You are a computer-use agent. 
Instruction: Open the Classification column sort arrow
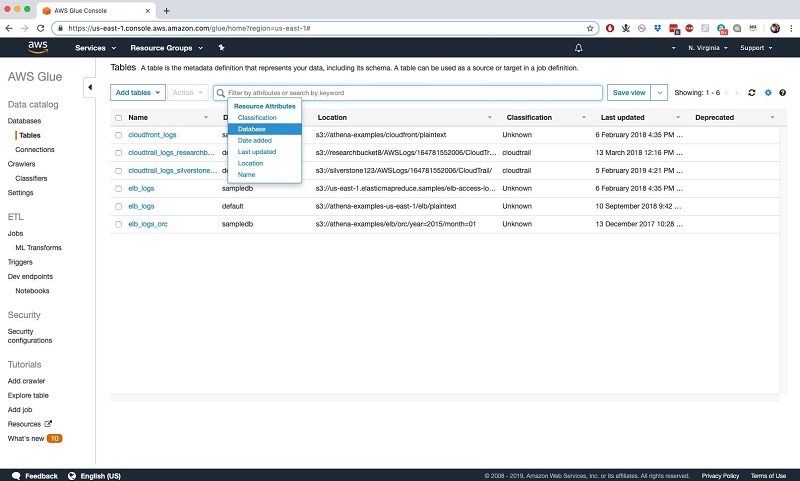[x=584, y=117]
